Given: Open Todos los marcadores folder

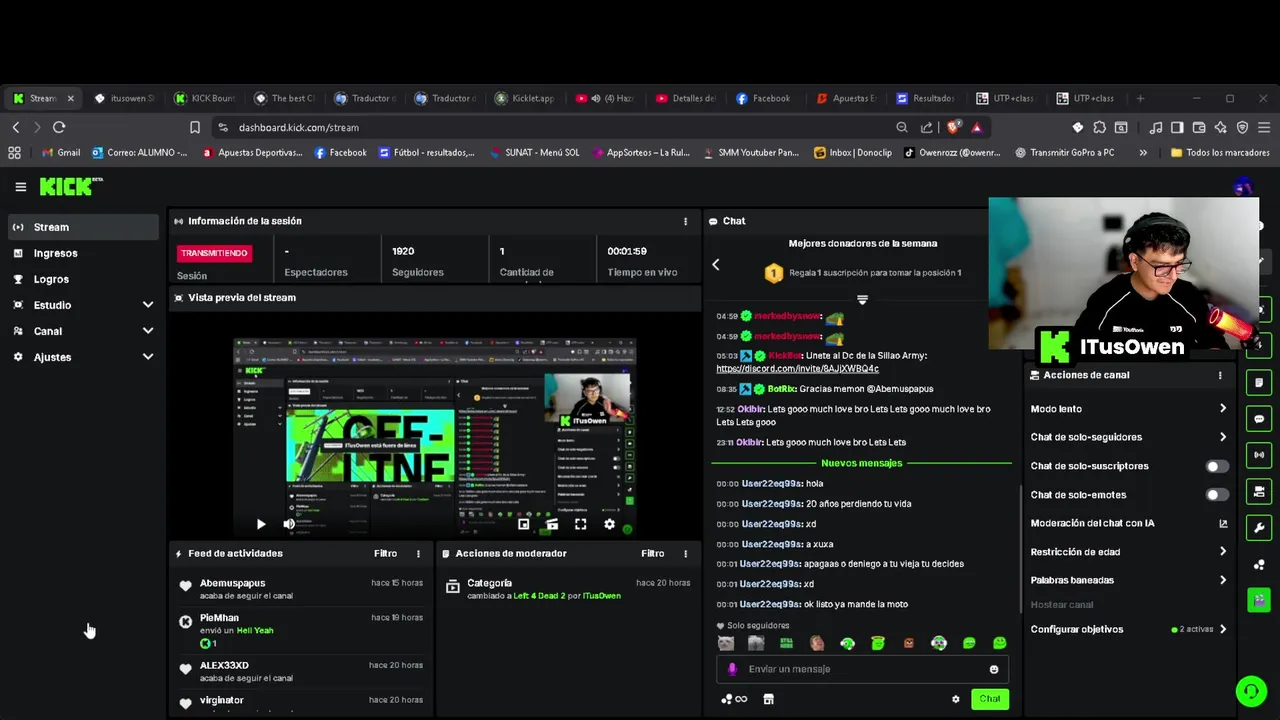Looking at the screenshot, I should coord(1219,153).
